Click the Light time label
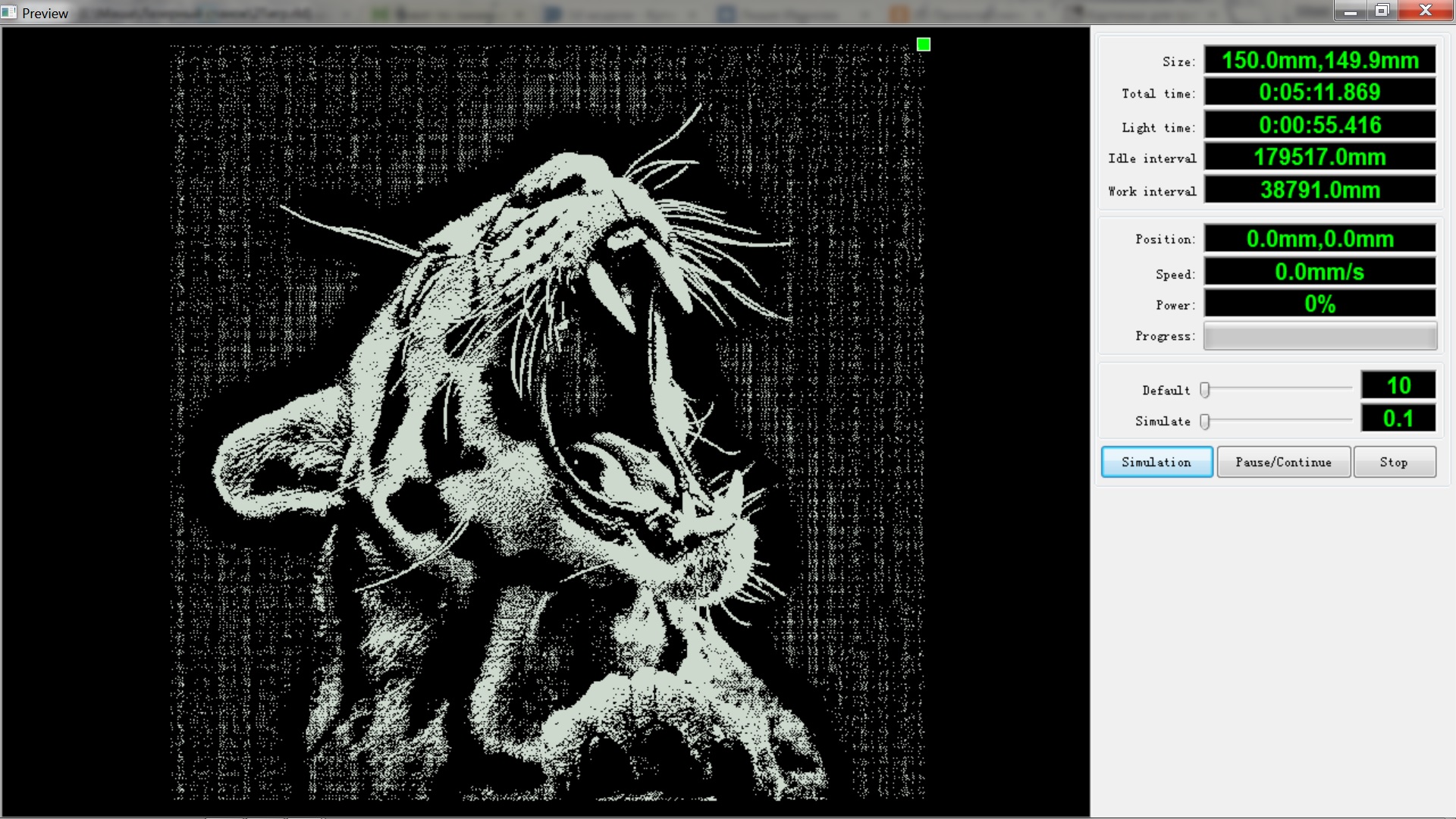The height and width of the screenshot is (819, 1456). point(1158,127)
